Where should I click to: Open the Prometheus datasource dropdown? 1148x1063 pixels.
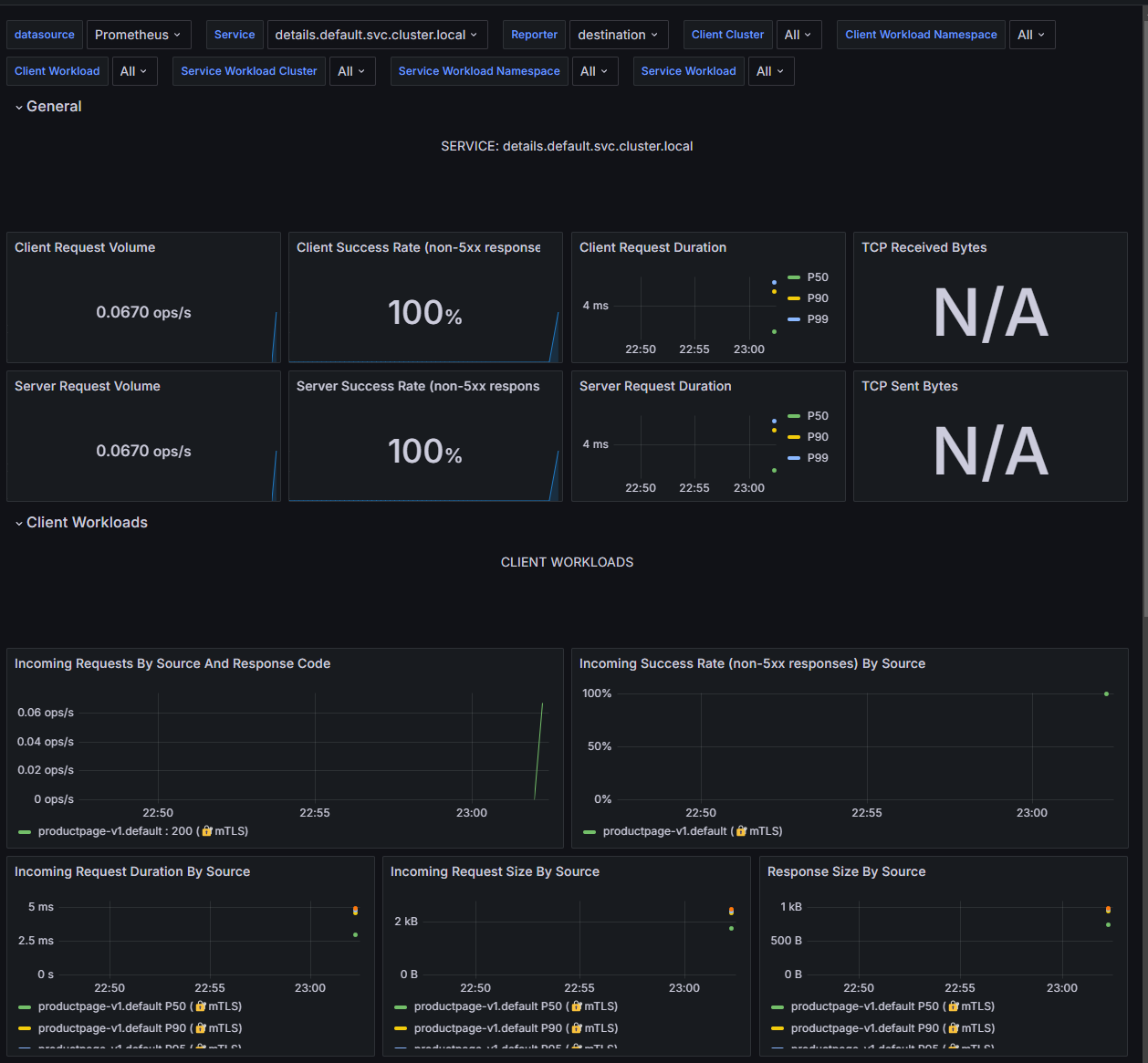(x=139, y=35)
